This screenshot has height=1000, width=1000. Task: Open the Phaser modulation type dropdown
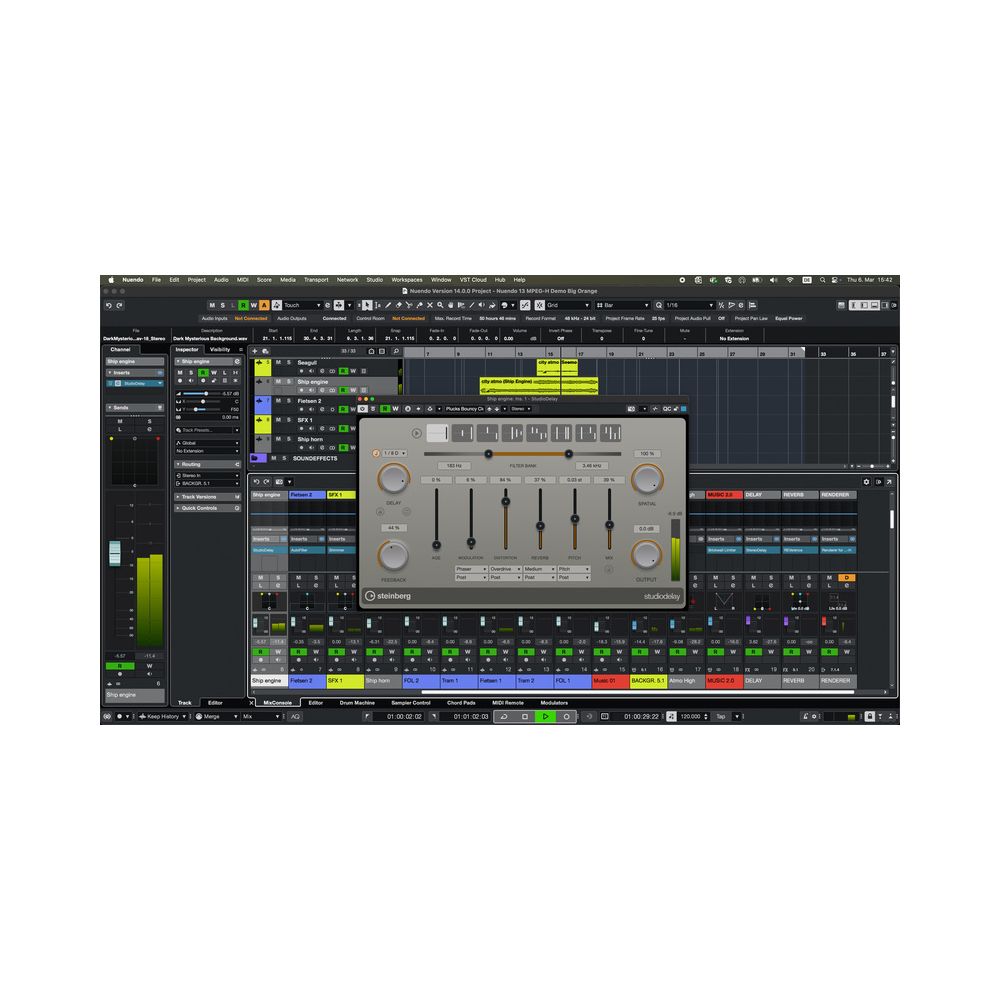click(x=471, y=568)
